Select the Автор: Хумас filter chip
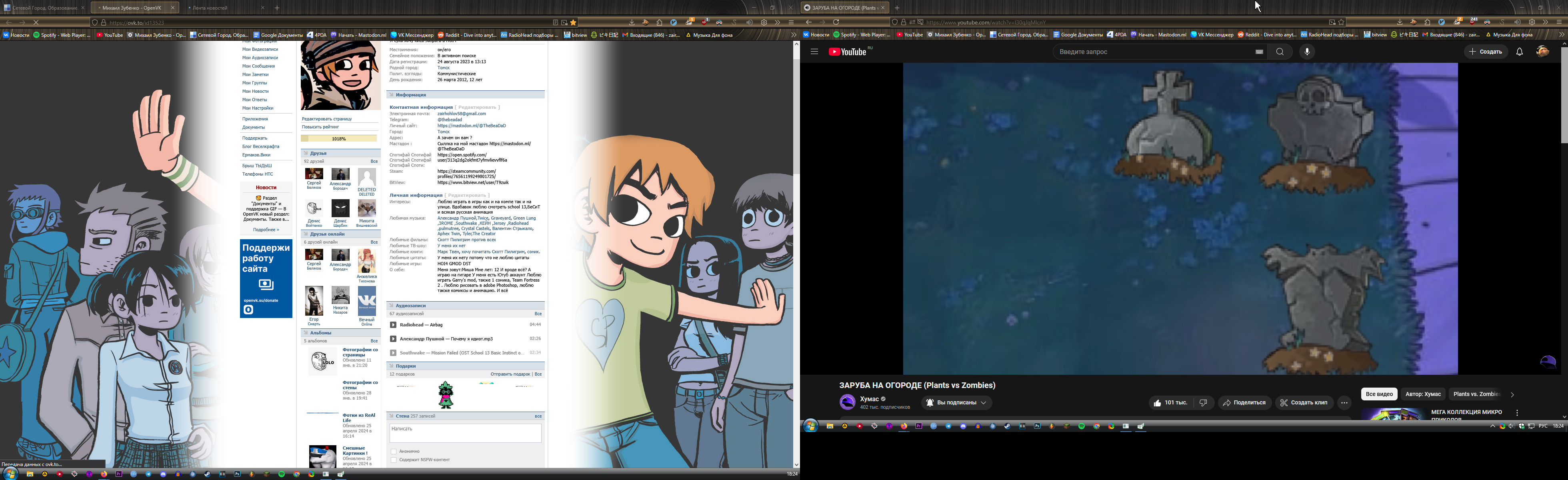The width and height of the screenshot is (1568, 480). [1422, 394]
